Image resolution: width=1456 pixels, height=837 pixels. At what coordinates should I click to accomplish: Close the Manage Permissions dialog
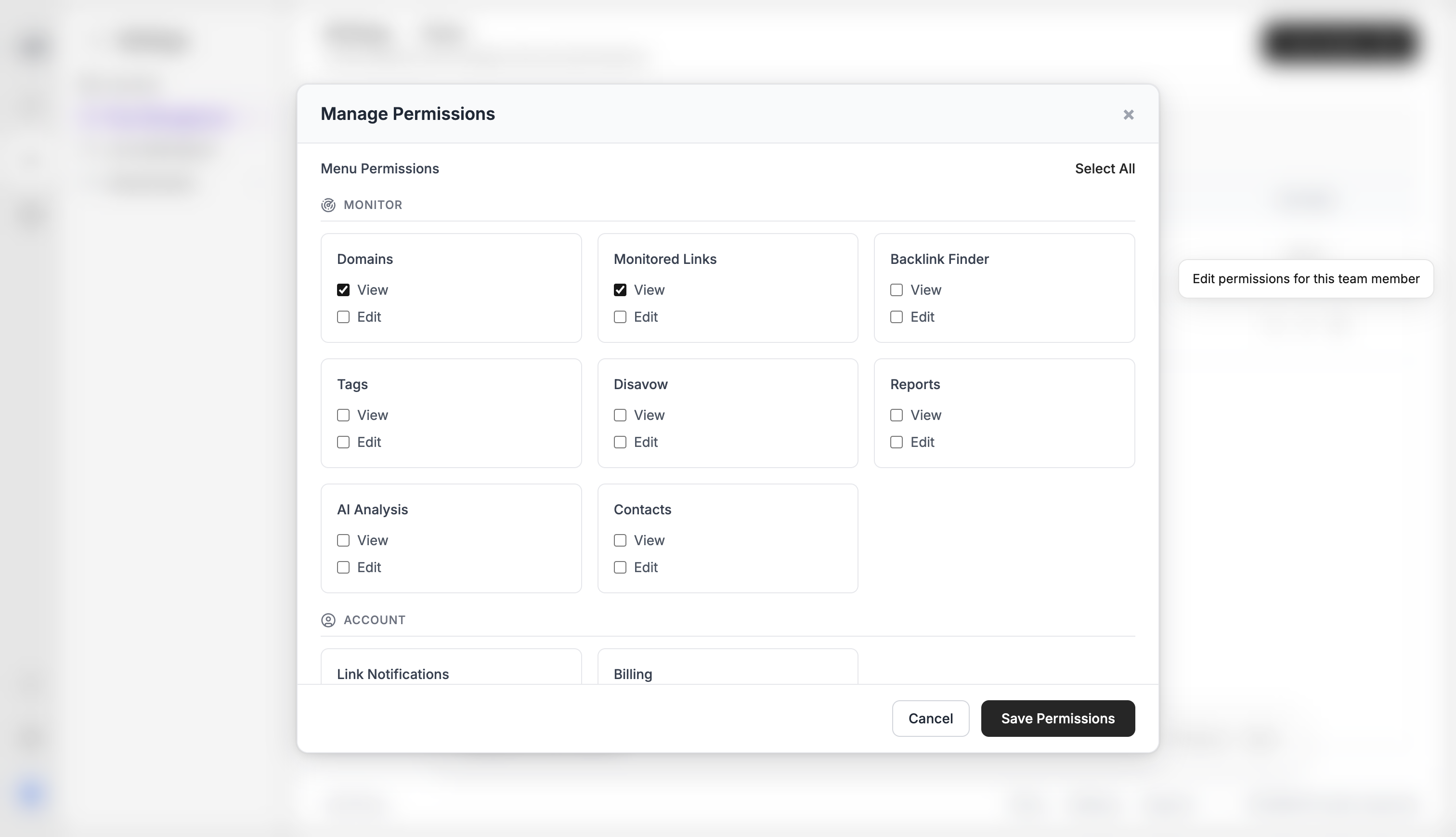(x=1128, y=115)
